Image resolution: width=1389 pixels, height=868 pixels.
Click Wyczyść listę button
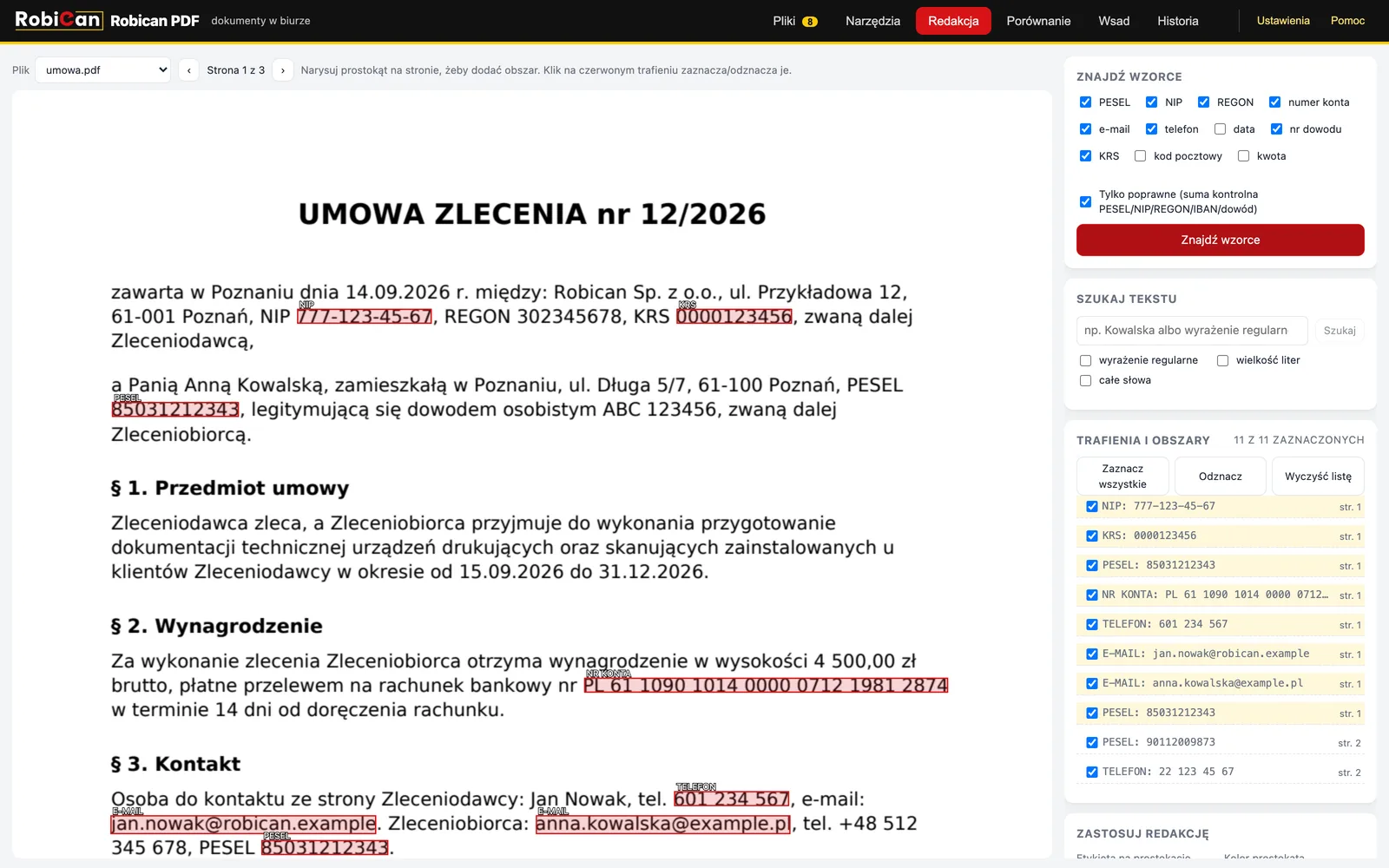(x=1318, y=477)
